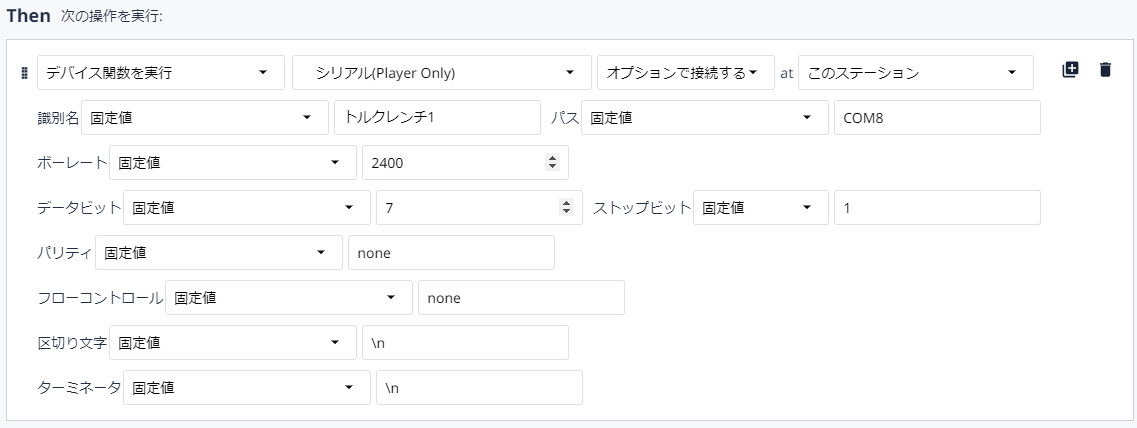The width and height of the screenshot is (1137, 428).
Task: Open the ストップビット source type dropdown
Action: 761,207
